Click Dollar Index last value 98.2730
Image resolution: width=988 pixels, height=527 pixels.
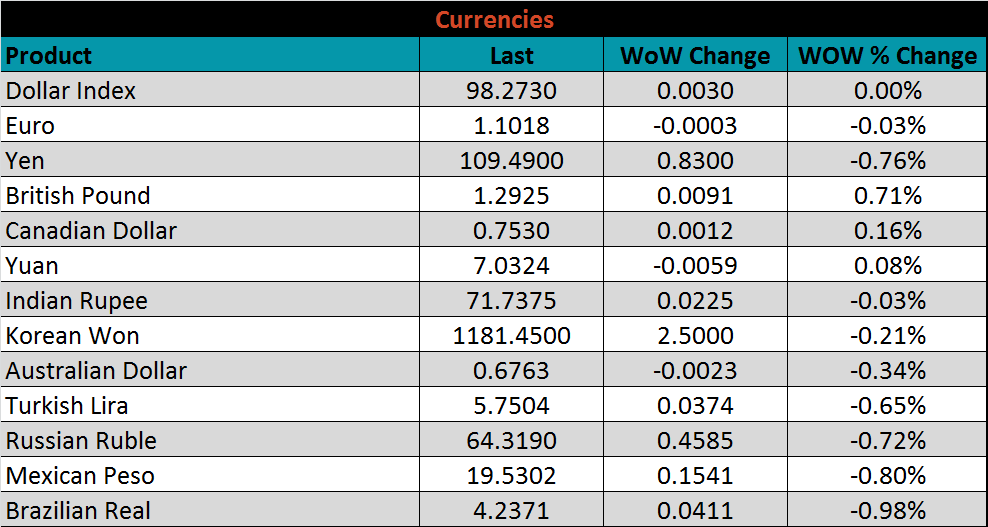click(511, 91)
